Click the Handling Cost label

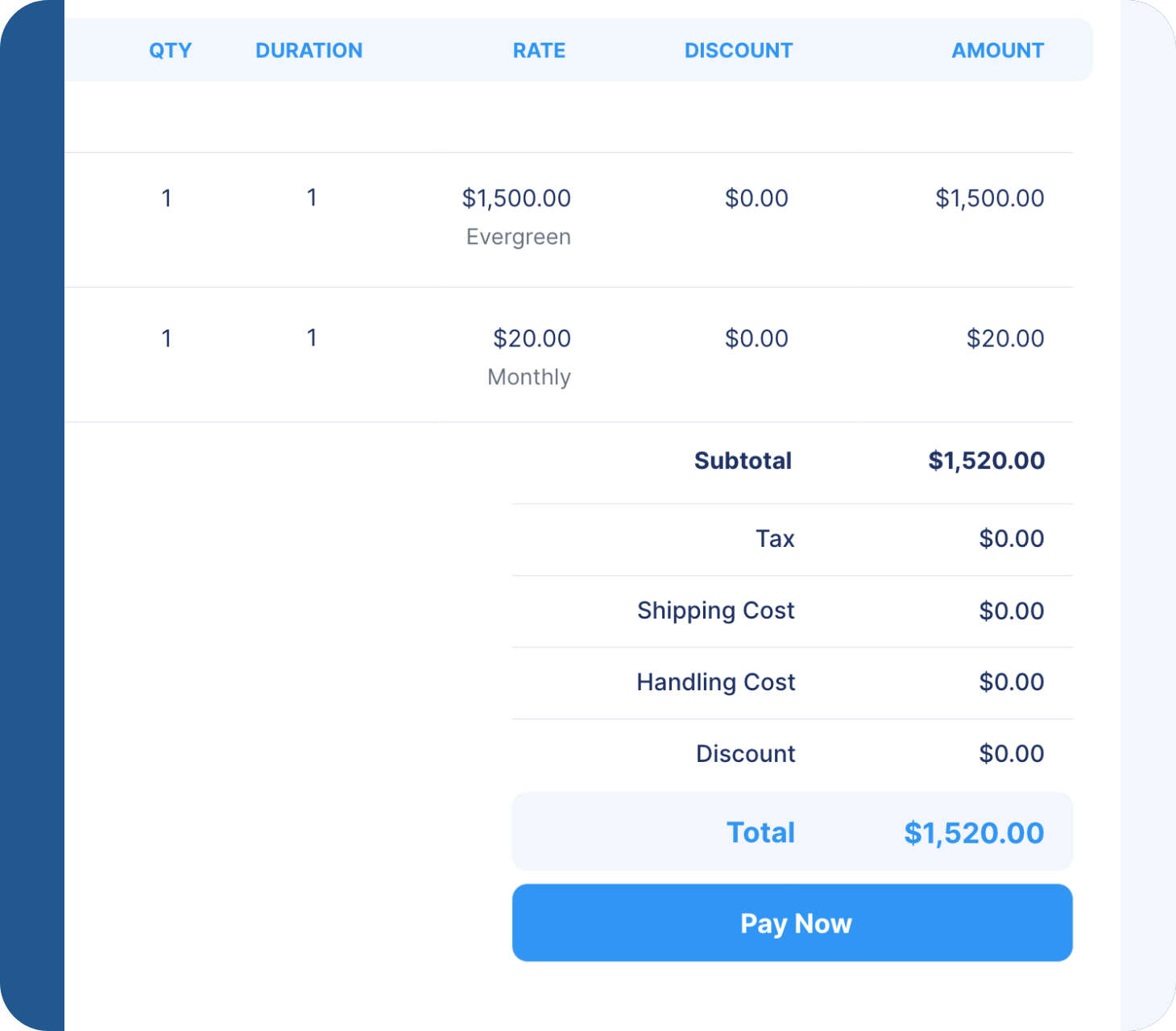pos(716,682)
